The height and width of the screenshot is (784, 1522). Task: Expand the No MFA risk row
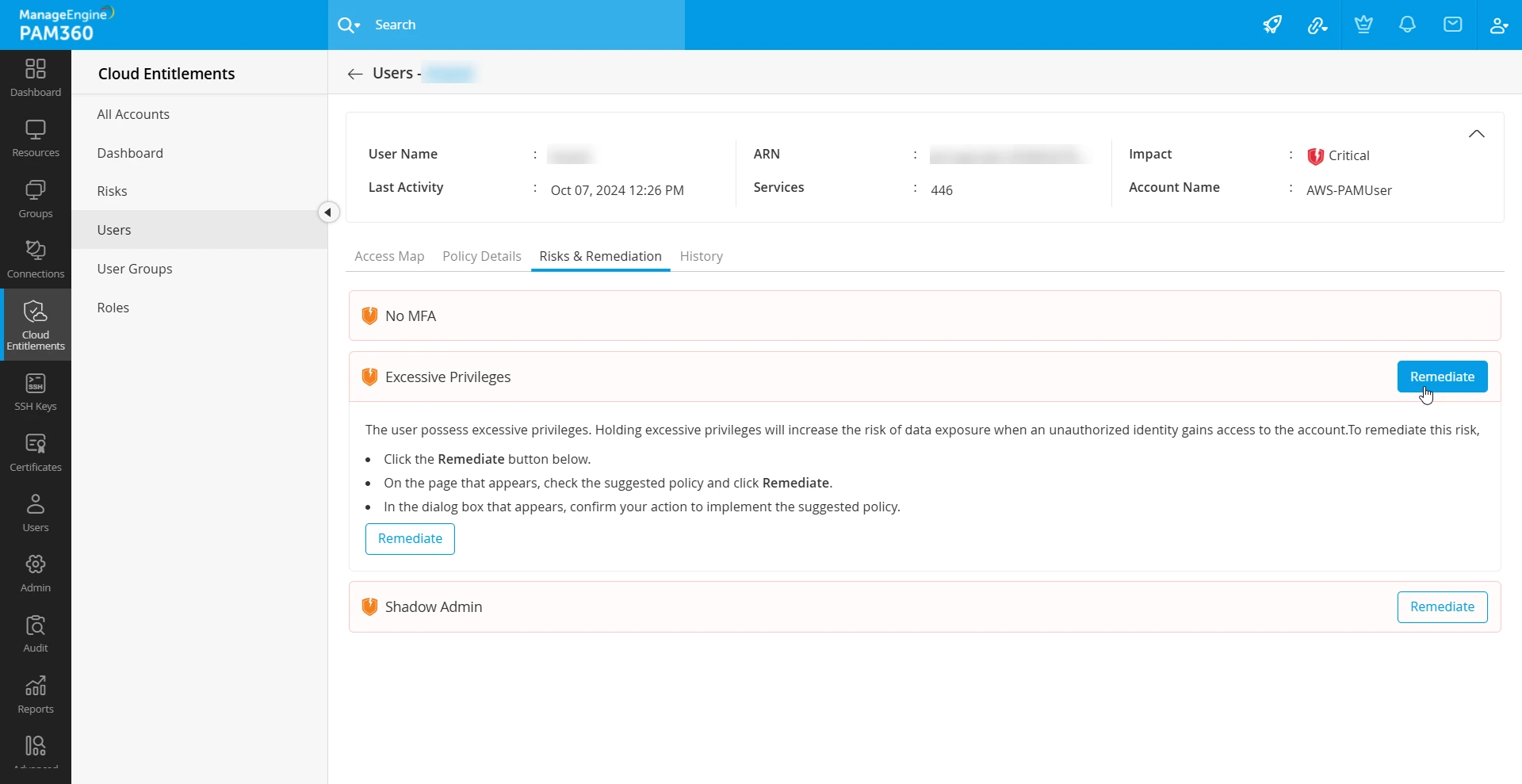[924, 316]
